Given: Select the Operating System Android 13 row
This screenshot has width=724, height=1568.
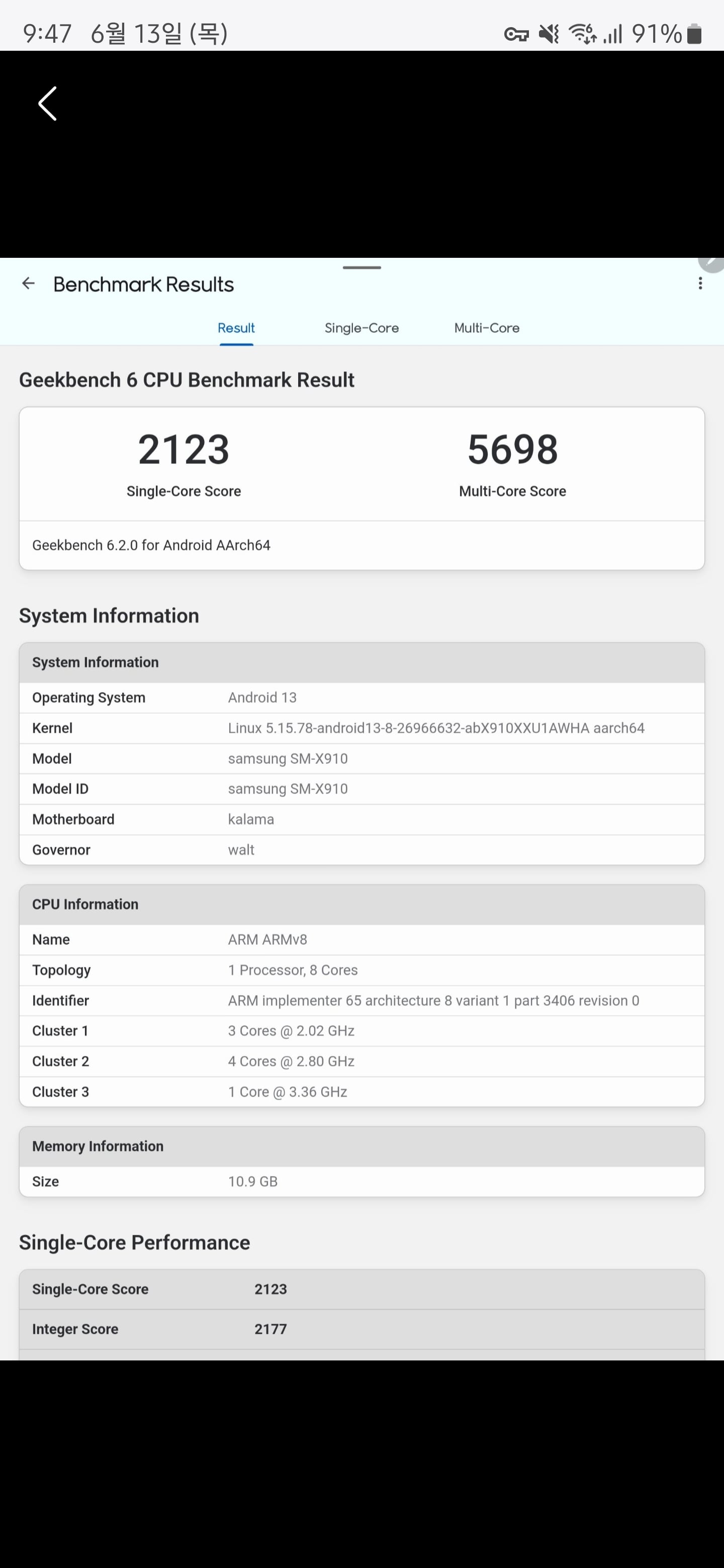Looking at the screenshot, I should (361, 698).
